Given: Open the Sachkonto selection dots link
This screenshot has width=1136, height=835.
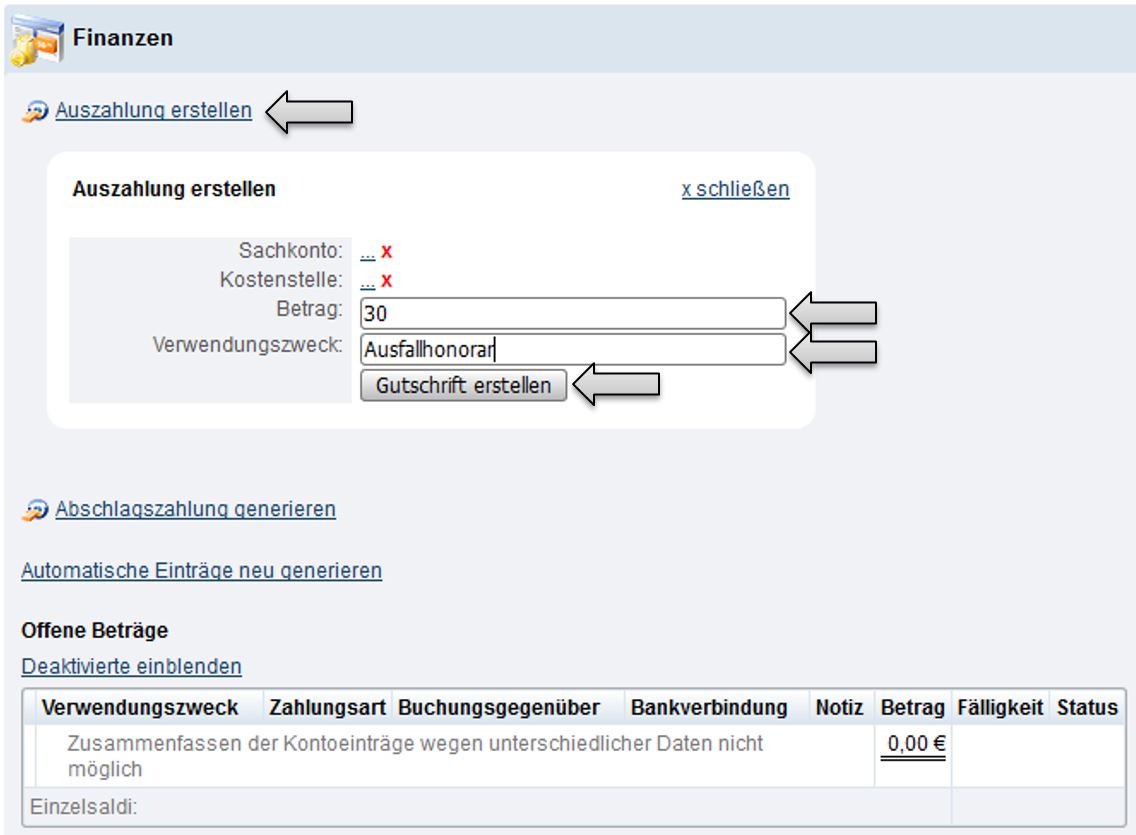Looking at the screenshot, I should tap(367, 252).
